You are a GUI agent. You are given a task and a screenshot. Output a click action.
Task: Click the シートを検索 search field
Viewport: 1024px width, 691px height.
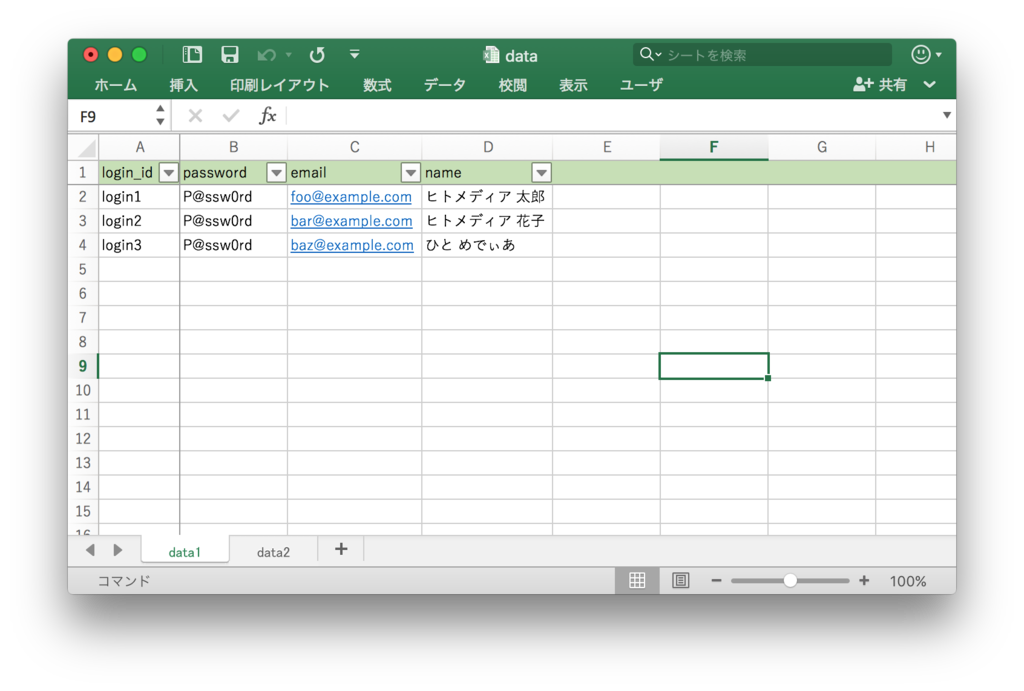point(770,55)
